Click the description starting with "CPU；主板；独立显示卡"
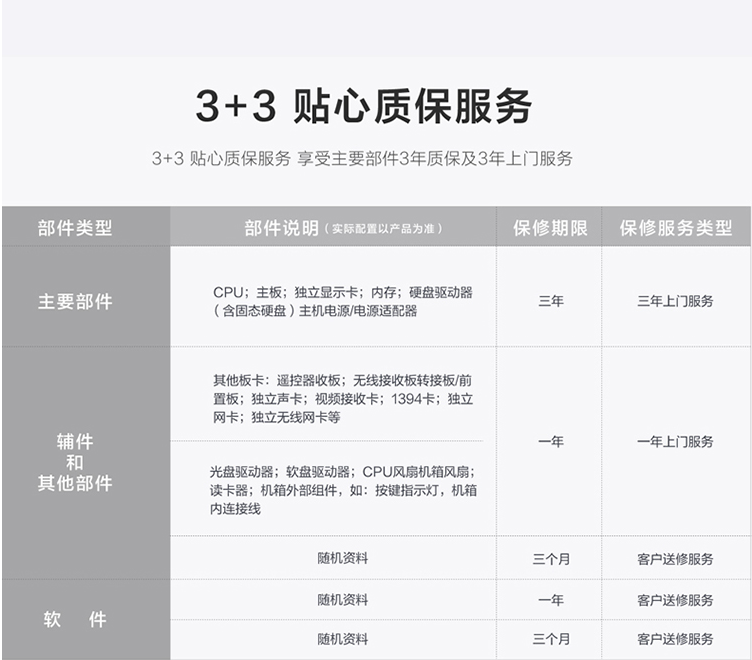 tap(342, 301)
